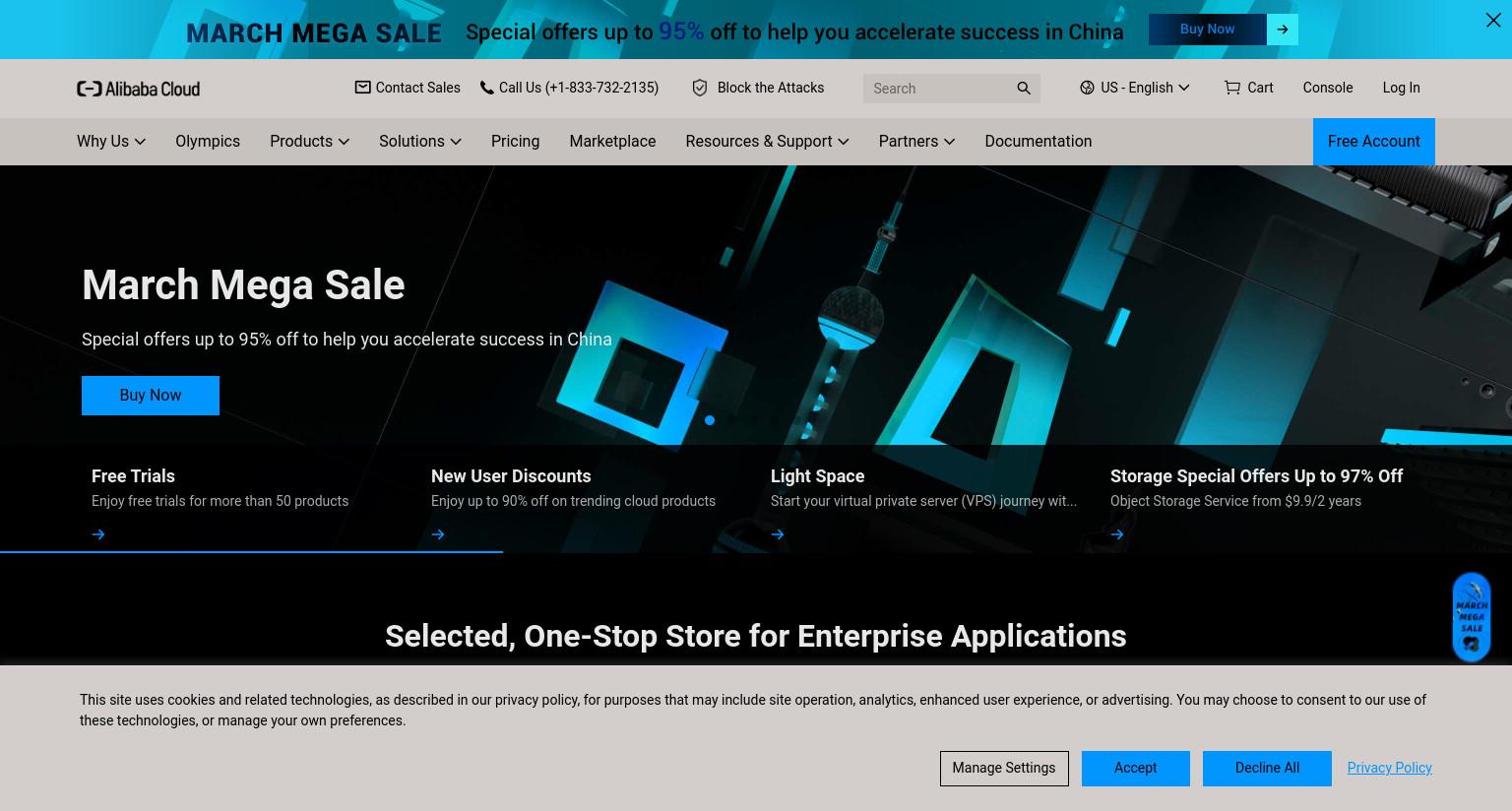
Task: Open the Olympics nav item
Action: (x=208, y=142)
